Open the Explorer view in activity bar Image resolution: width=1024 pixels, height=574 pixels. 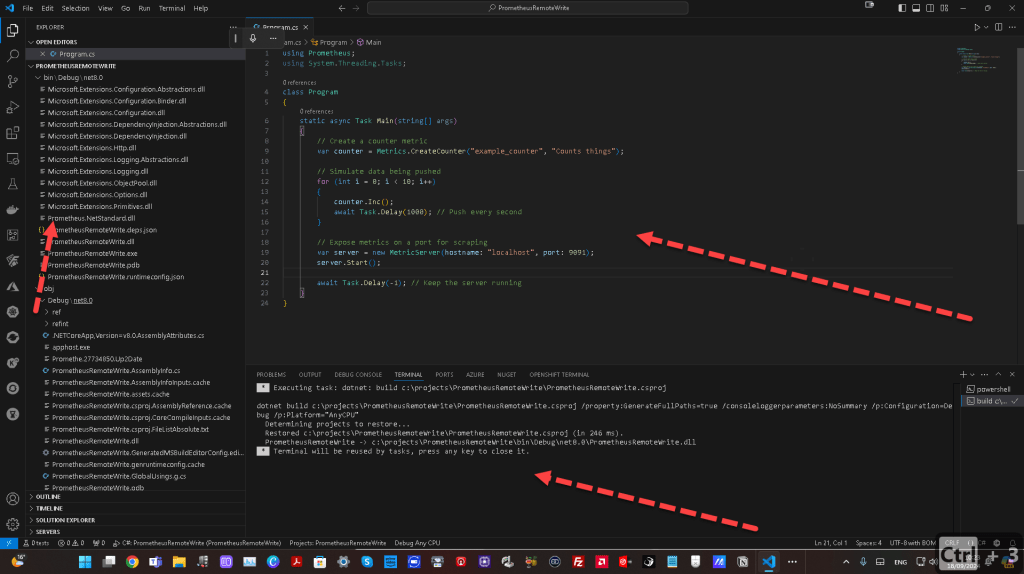pyautogui.click(x=12, y=30)
